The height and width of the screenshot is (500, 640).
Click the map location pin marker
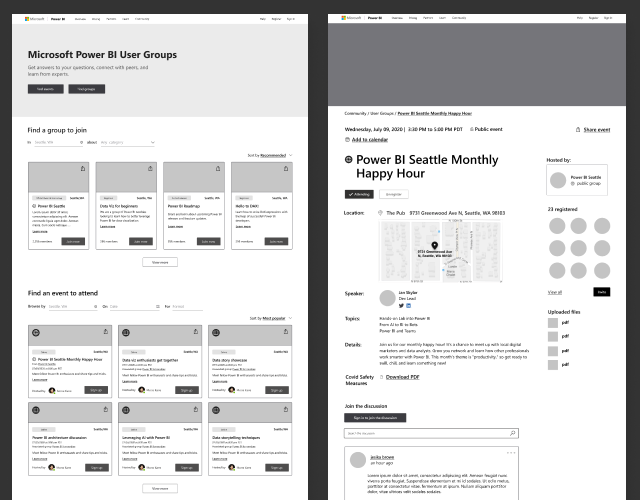click(434, 246)
